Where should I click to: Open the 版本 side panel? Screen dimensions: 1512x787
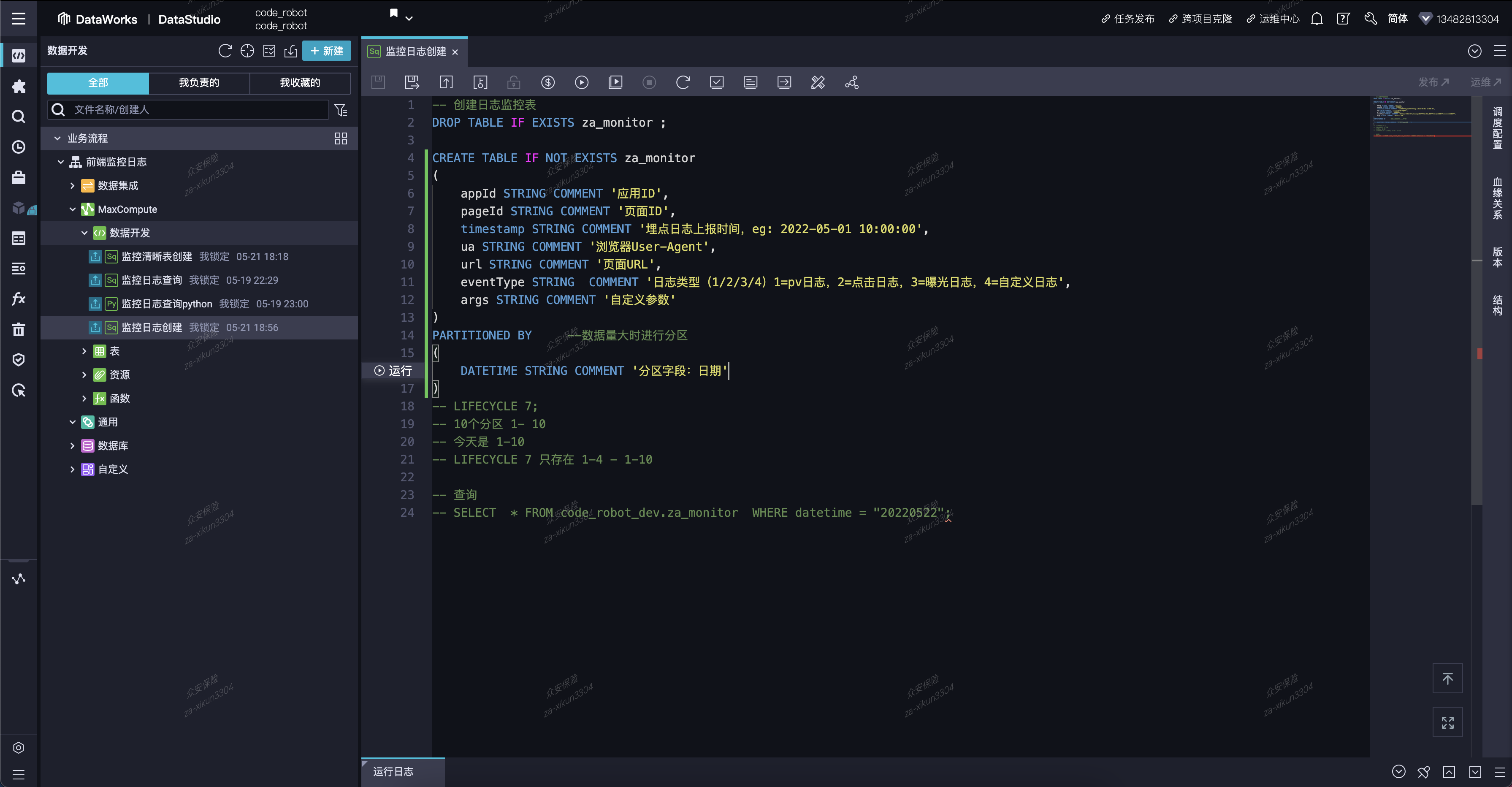pos(1497,257)
